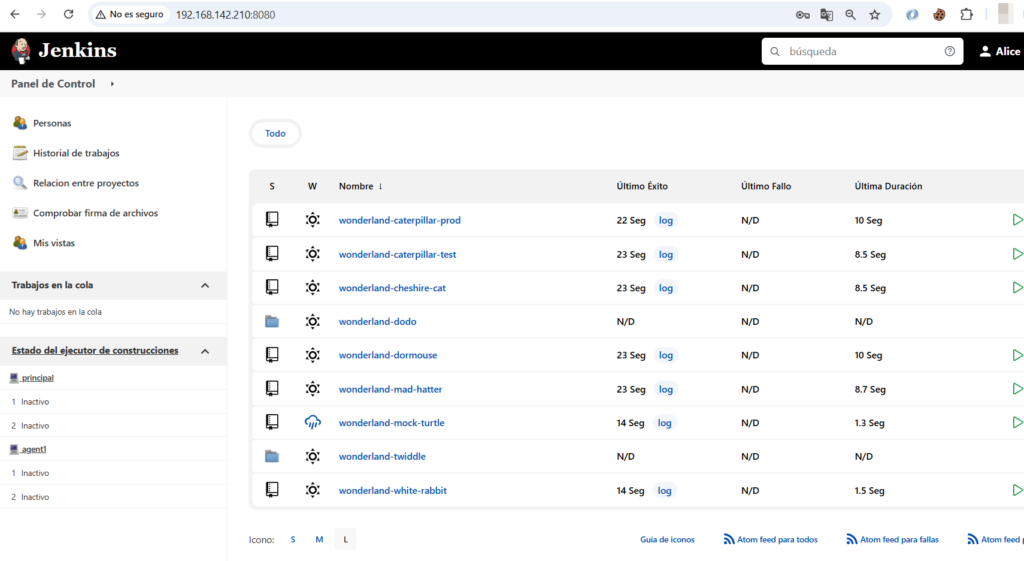Image resolution: width=1024 pixels, height=561 pixels.
Task: Open the wonderland-caterpillar-prod job
Action: click(400, 220)
